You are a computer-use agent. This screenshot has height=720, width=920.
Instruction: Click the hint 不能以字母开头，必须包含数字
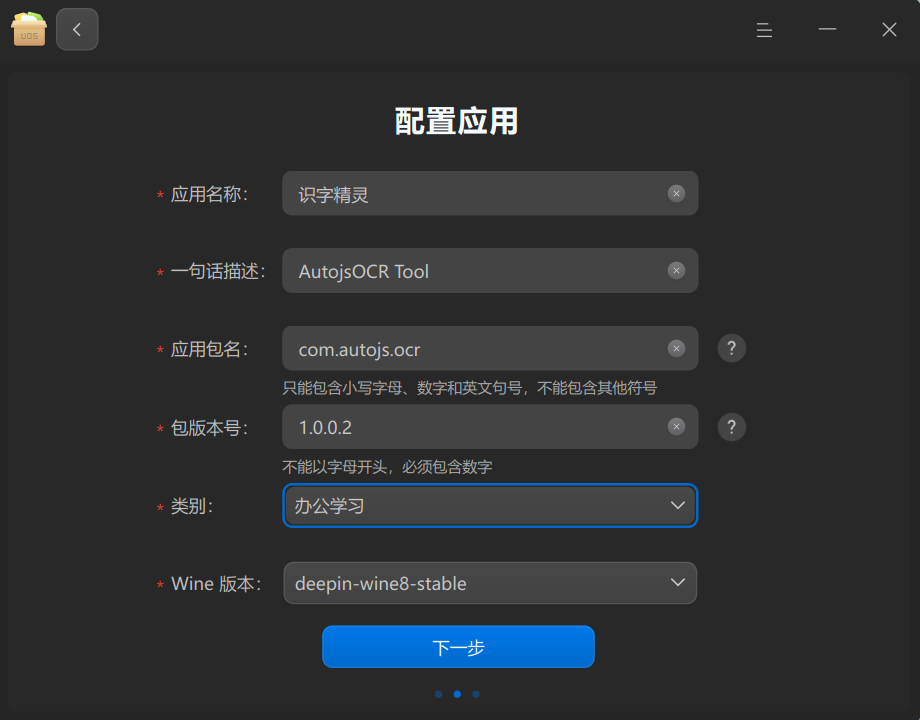click(387, 467)
